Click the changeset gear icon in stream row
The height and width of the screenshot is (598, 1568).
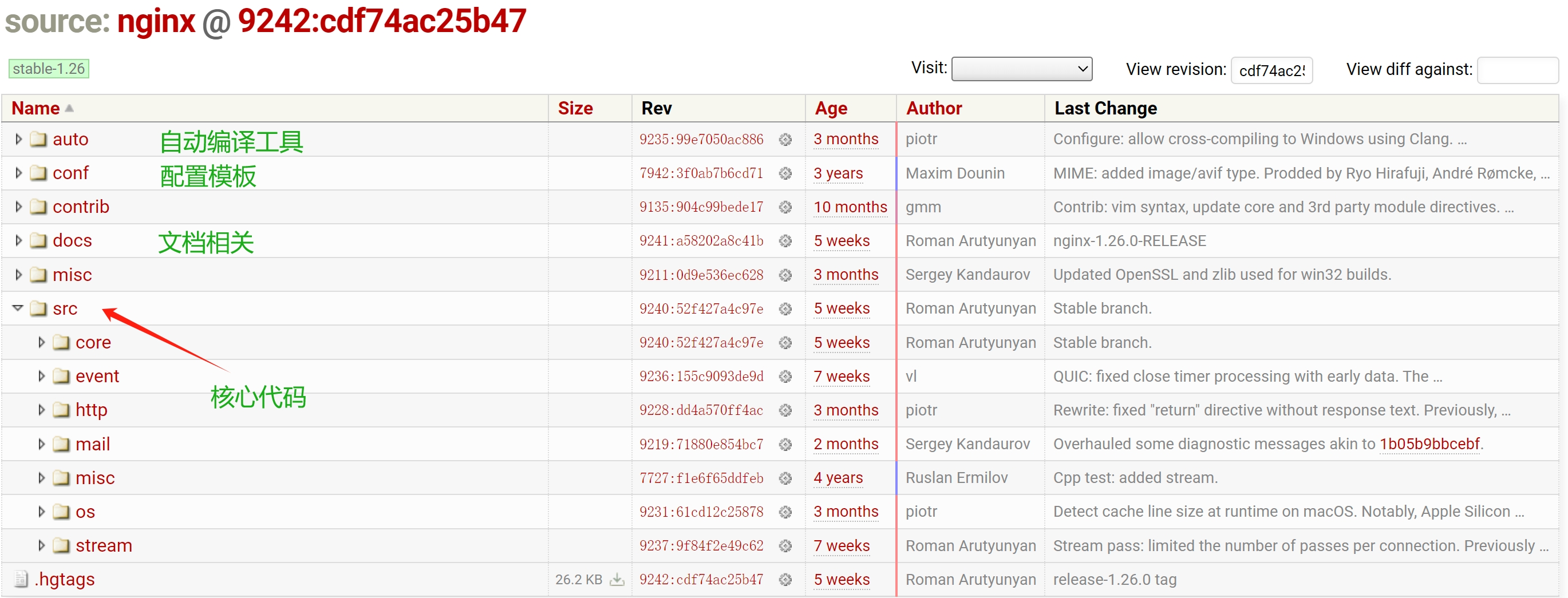pyautogui.click(x=785, y=546)
